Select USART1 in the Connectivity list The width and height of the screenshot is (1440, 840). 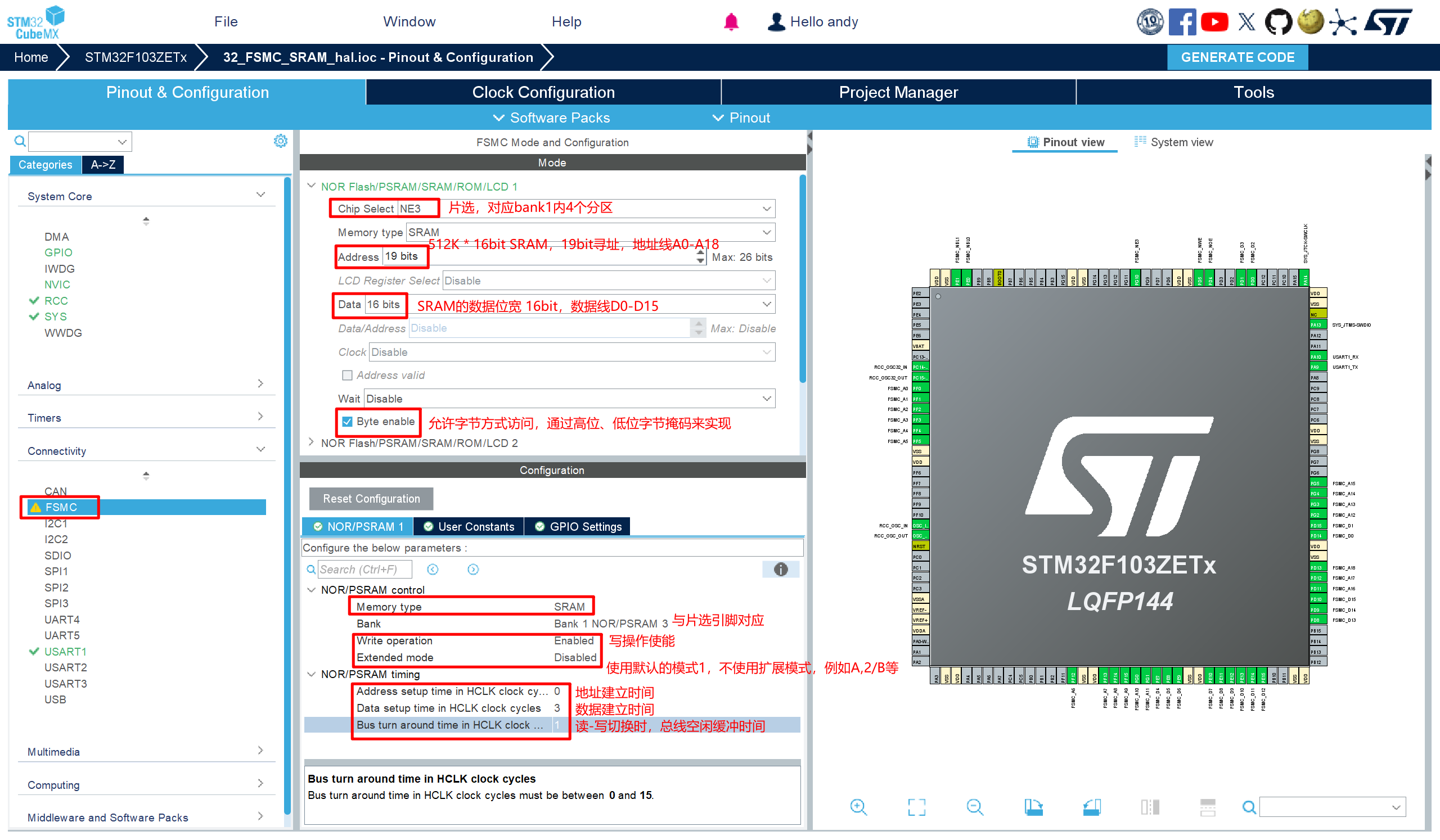[65, 652]
